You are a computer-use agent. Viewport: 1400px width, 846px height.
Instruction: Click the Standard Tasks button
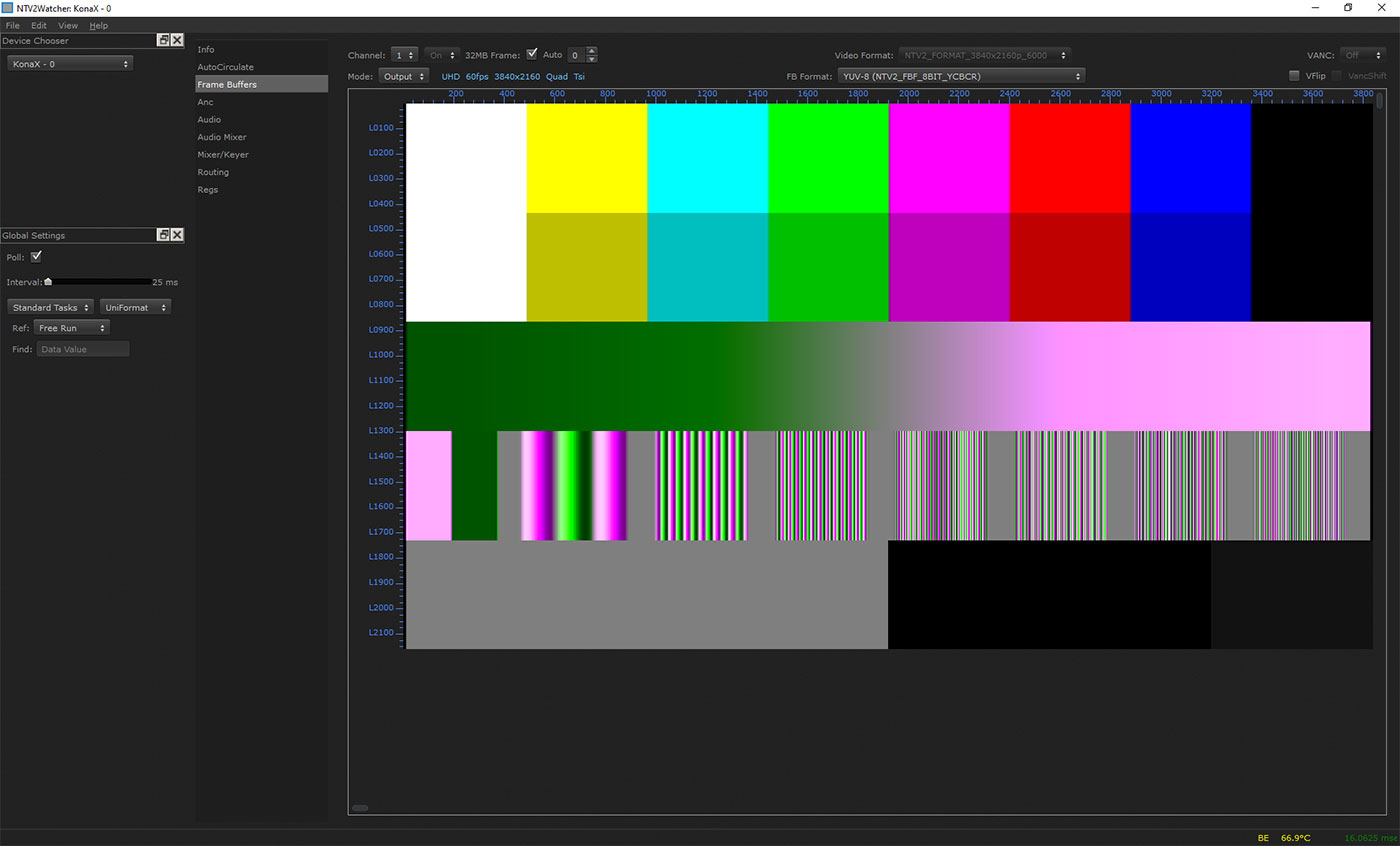click(50, 307)
